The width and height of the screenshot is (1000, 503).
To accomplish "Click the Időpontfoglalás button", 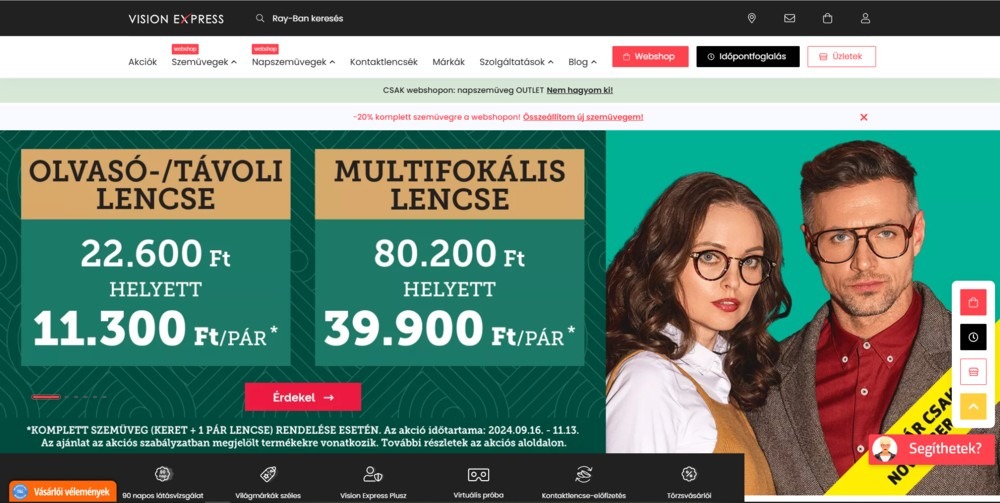I will pos(747,56).
